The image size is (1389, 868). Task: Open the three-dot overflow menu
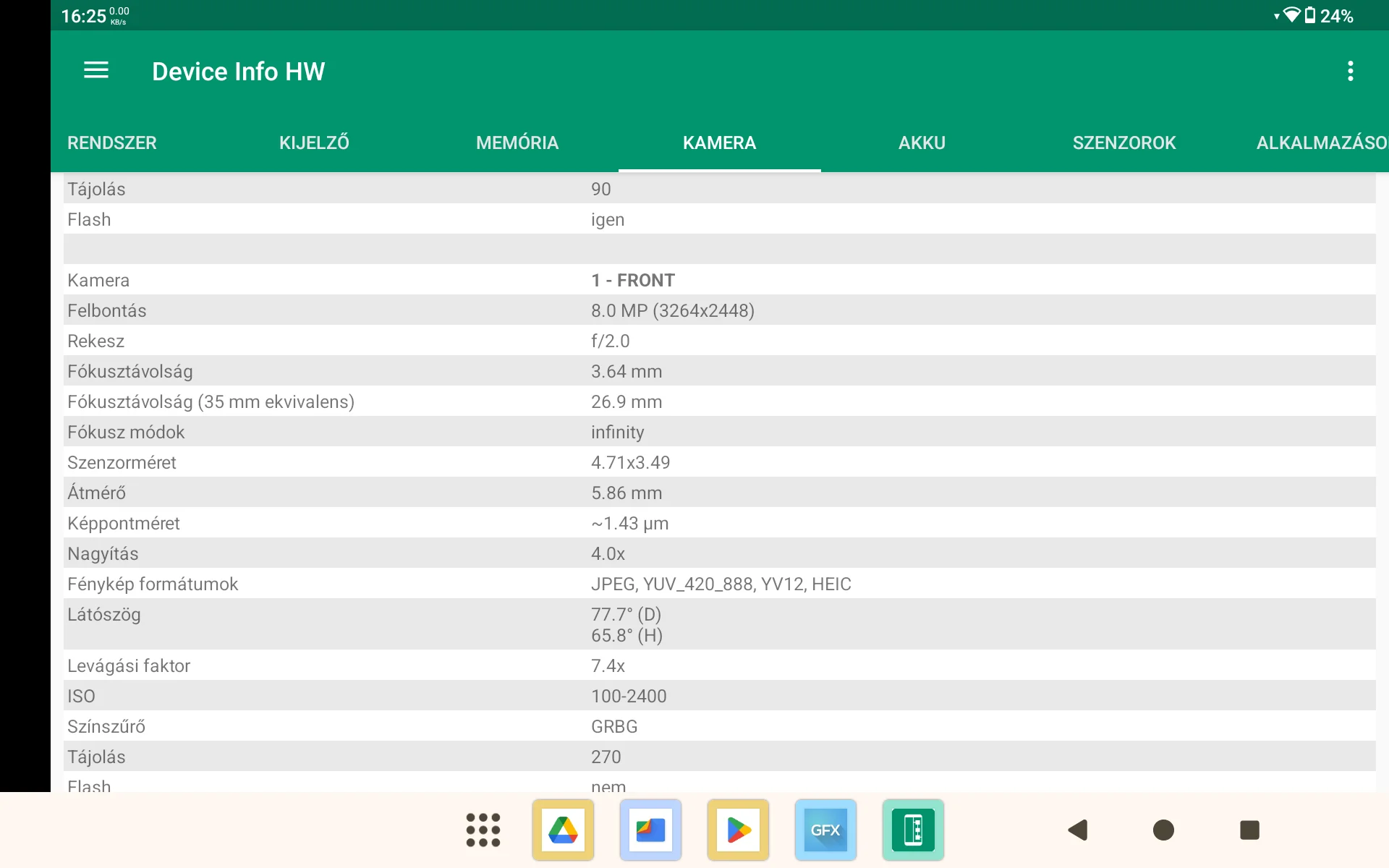click(1350, 71)
